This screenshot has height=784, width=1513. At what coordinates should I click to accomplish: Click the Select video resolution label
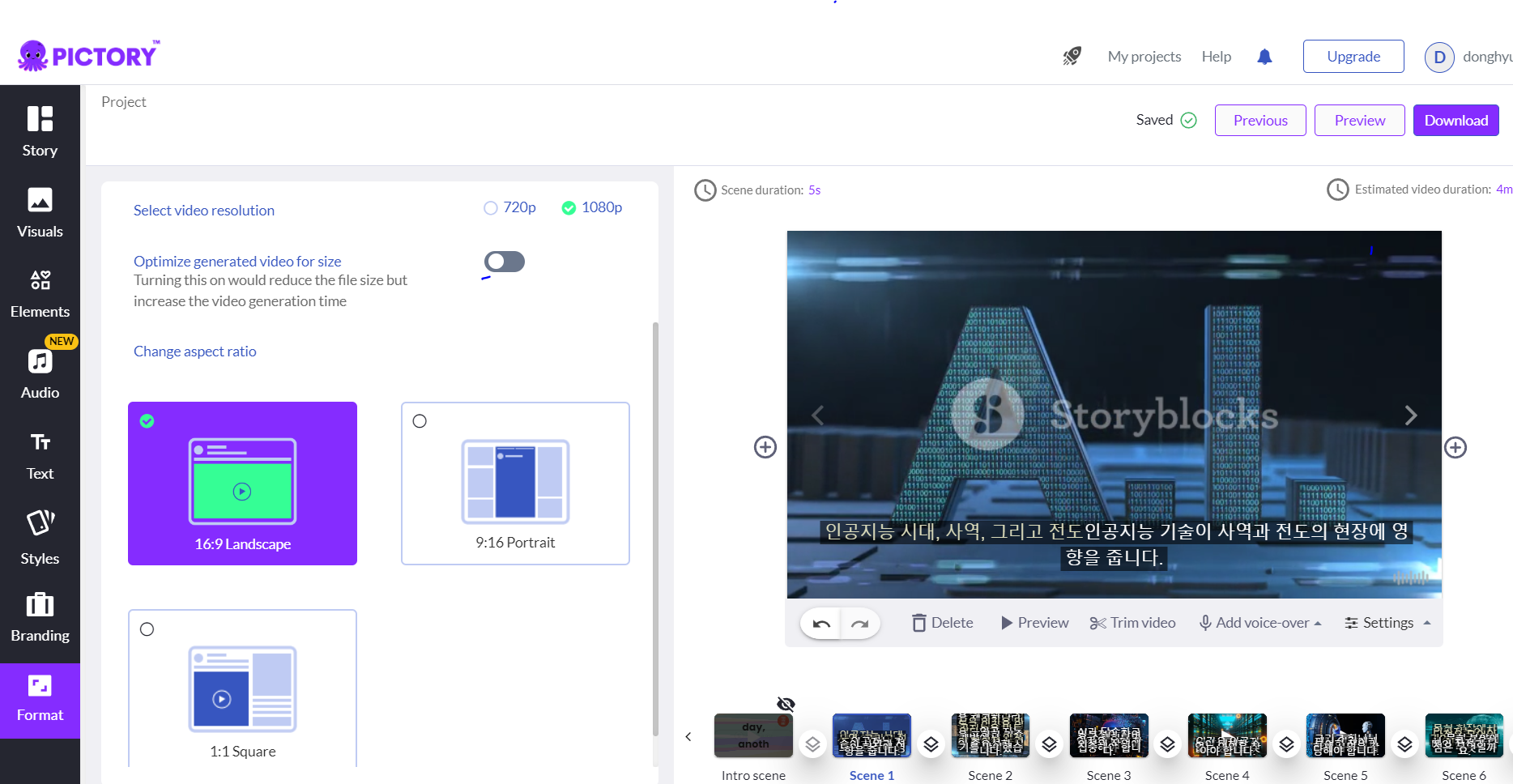204,211
